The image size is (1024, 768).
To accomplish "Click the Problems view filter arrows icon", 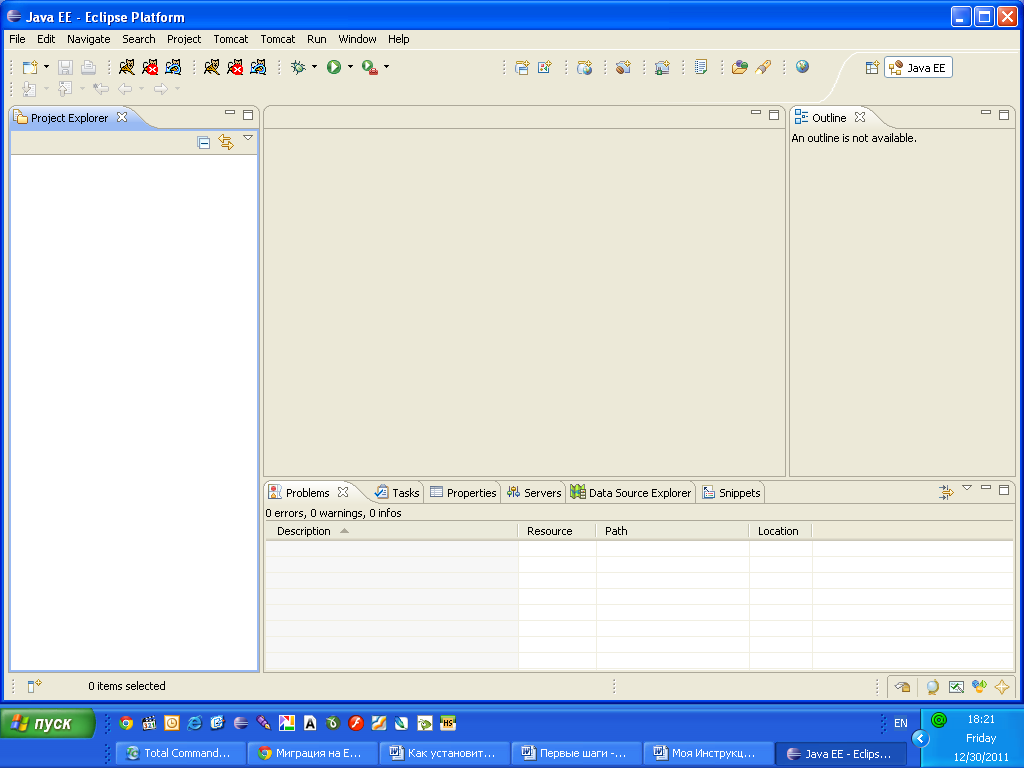I will point(946,492).
